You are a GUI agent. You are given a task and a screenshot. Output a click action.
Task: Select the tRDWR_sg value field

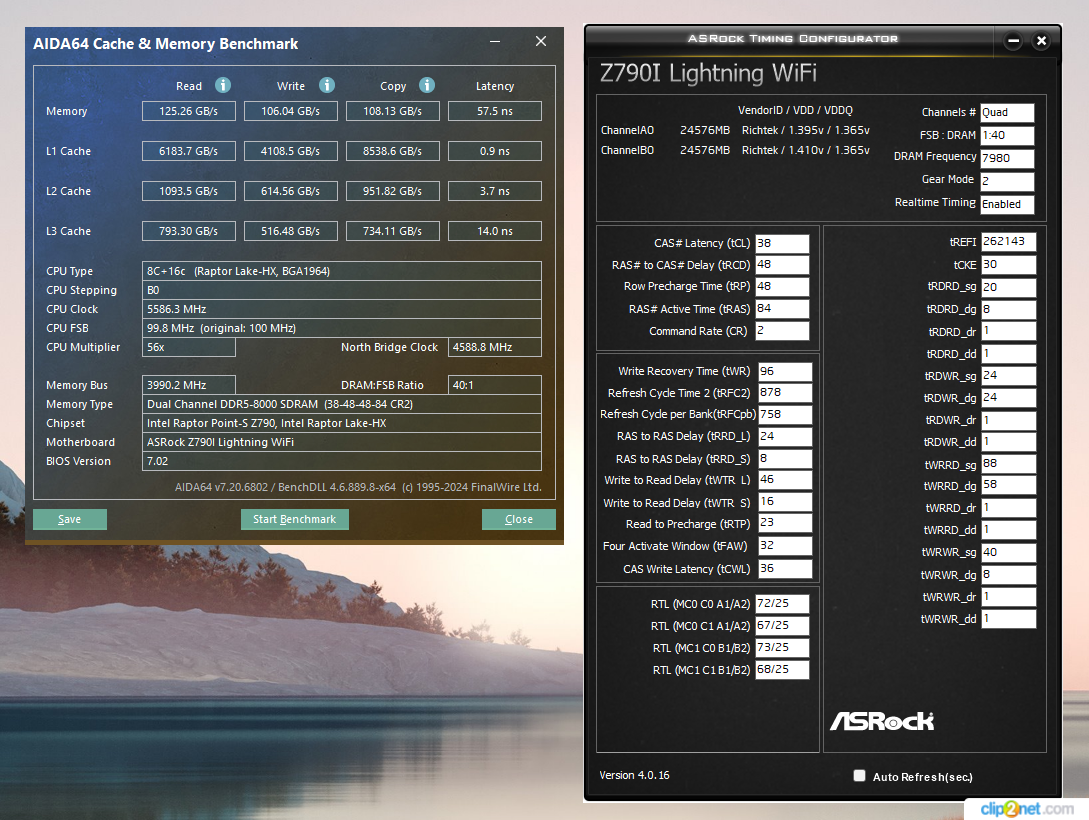pyautogui.click(x=1008, y=376)
